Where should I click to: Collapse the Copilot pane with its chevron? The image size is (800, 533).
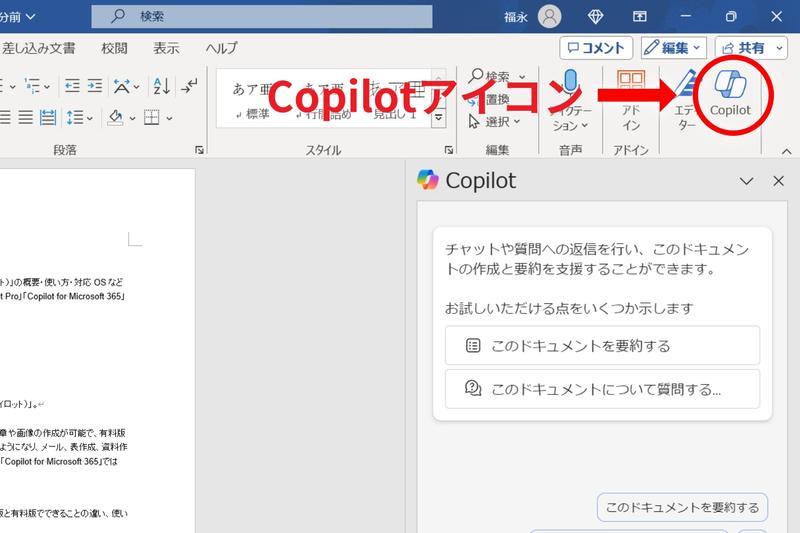(x=746, y=181)
